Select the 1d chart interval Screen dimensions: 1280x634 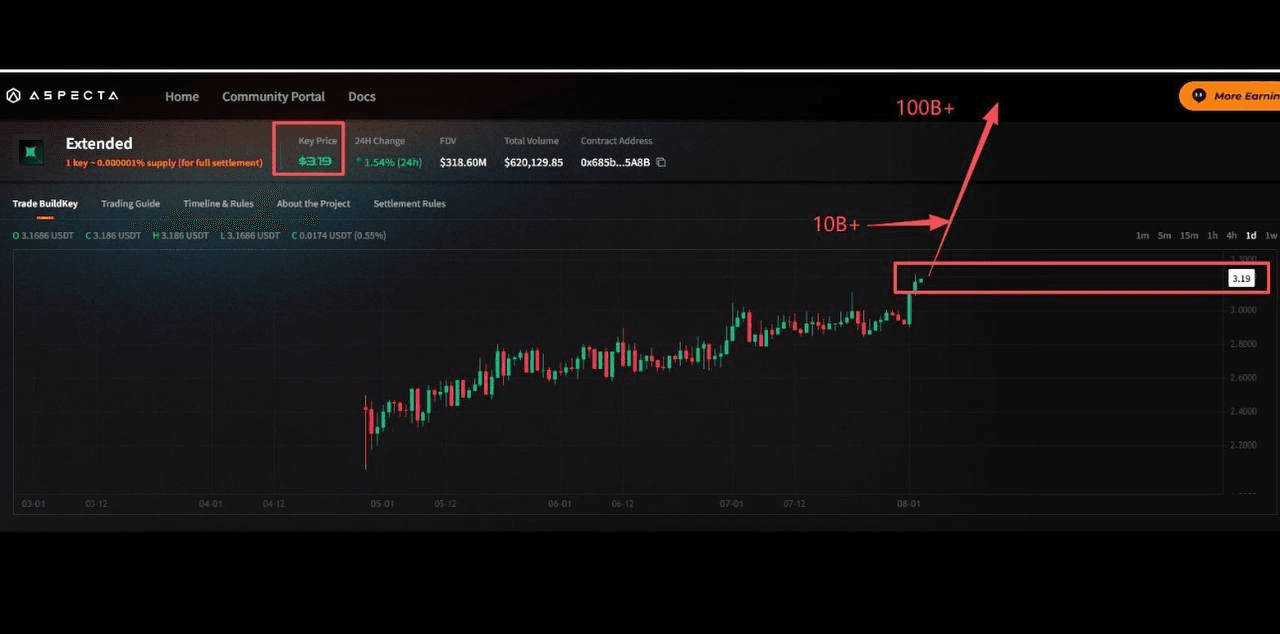[x=1251, y=236]
